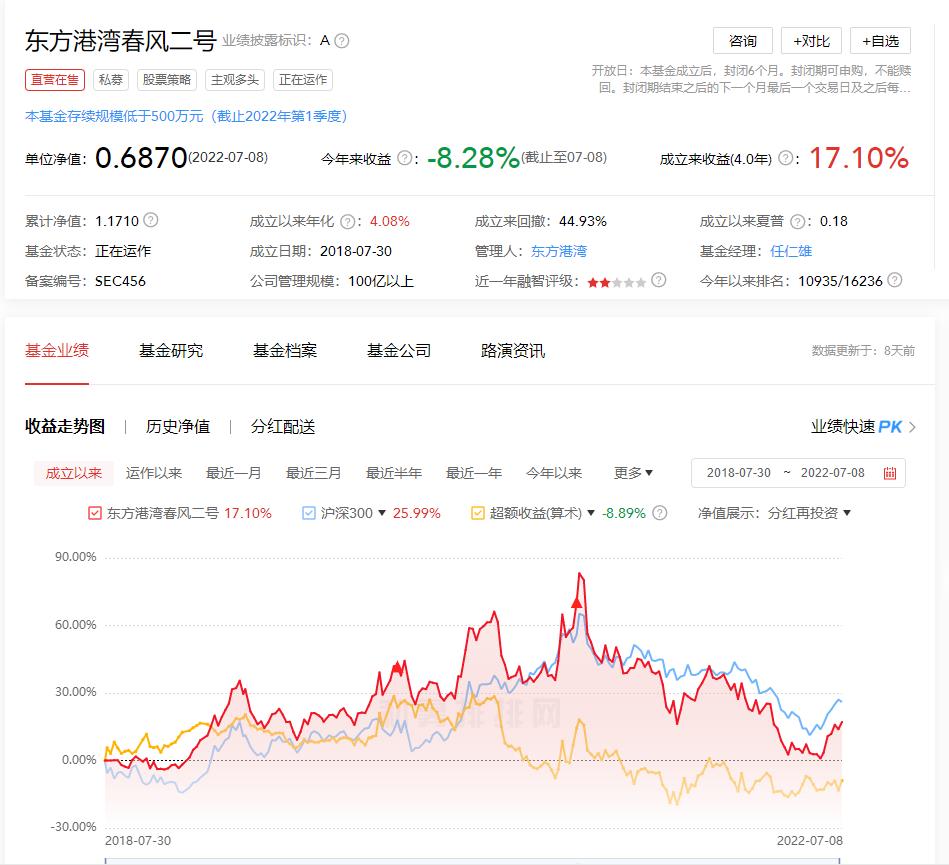The image size is (949, 865).
Task: Toggle 东方港湾春风二号 series checkbox
Action: click(94, 513)
